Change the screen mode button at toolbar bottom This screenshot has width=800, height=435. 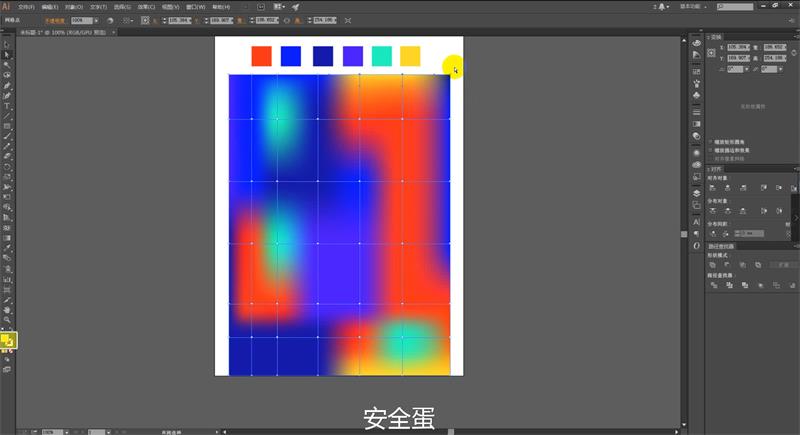point(7,369)
